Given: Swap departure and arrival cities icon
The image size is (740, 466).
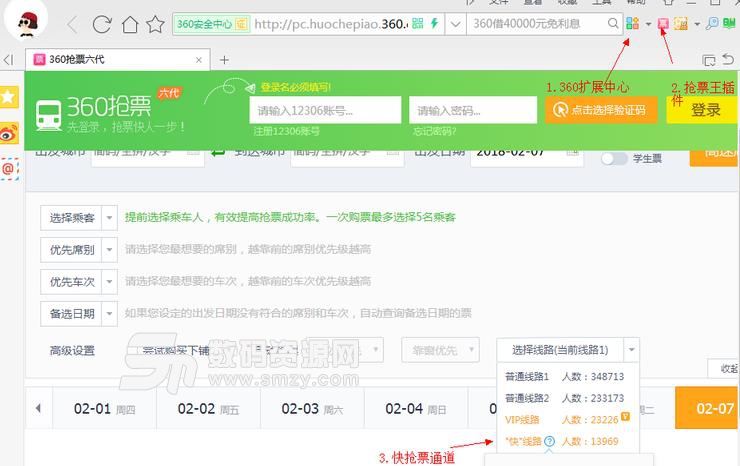Looking at the screenshot, I should pyautogui.click(x=218, y=152).
